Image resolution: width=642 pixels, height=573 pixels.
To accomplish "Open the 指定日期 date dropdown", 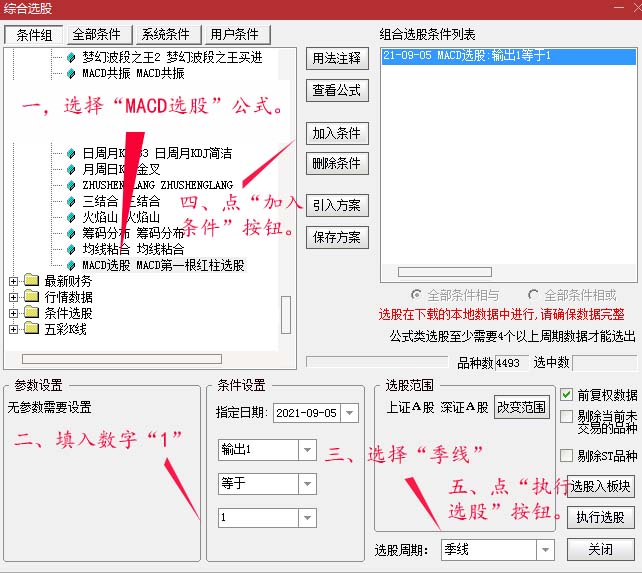I will coord(350,413).
